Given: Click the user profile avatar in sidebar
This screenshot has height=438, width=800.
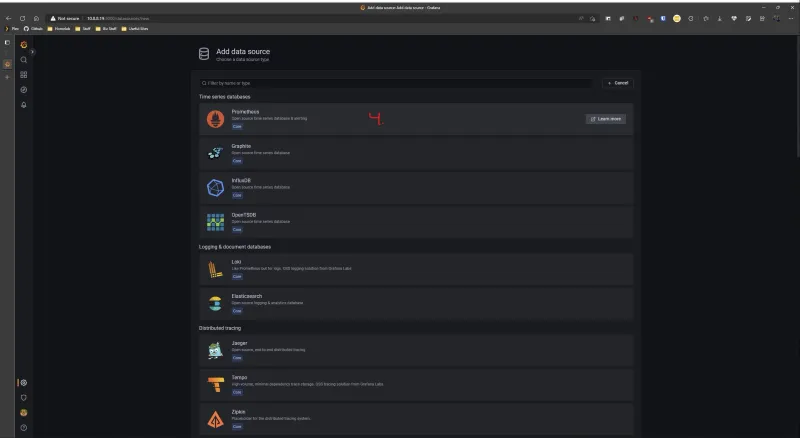Looking at the screenshot, I should click(24, 413).
